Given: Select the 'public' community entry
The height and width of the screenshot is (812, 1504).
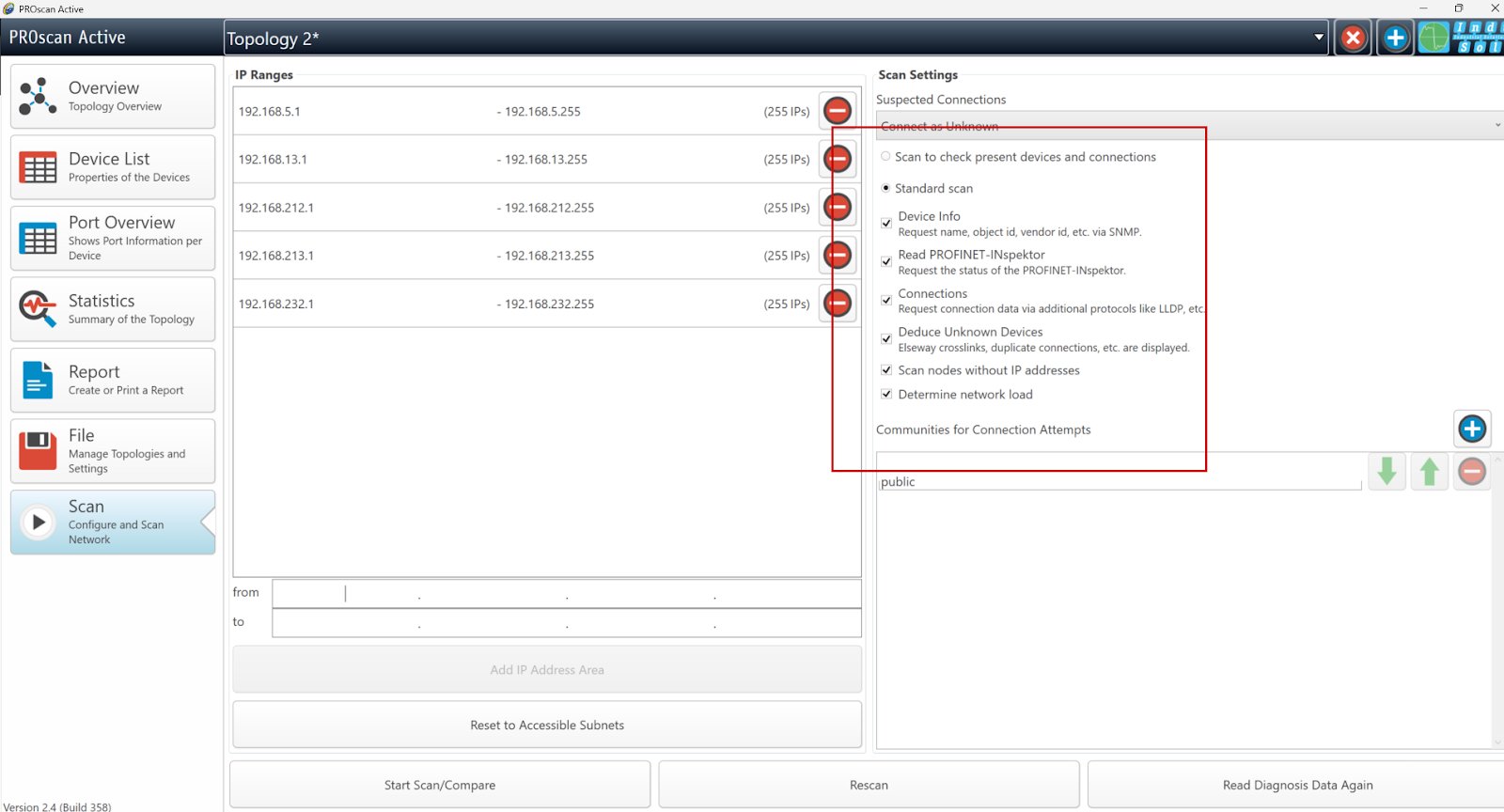Looking at the screenshot, I should pyautogui.click(x=898, y=481).
